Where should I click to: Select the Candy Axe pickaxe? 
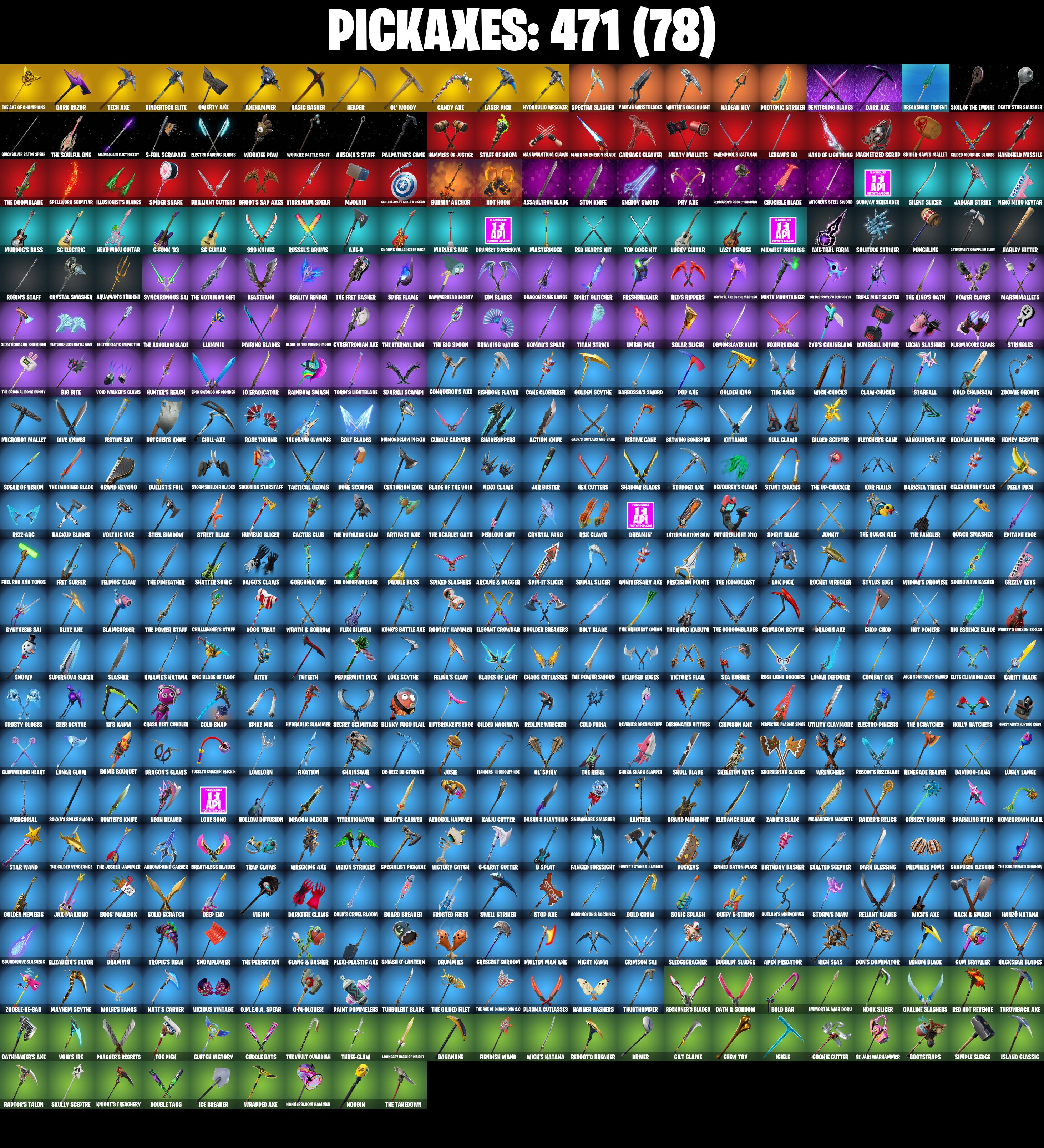coord(451,88)
